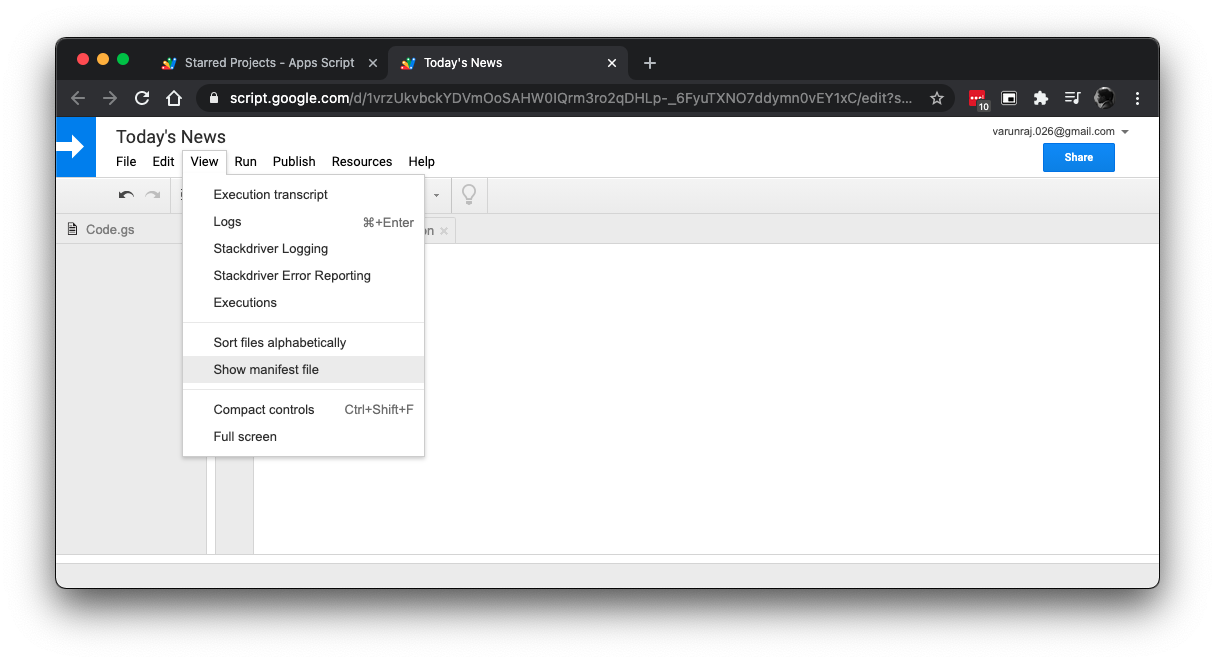Expand the toolbar dropdown arrow beside the lightbulb

[436, 196]
